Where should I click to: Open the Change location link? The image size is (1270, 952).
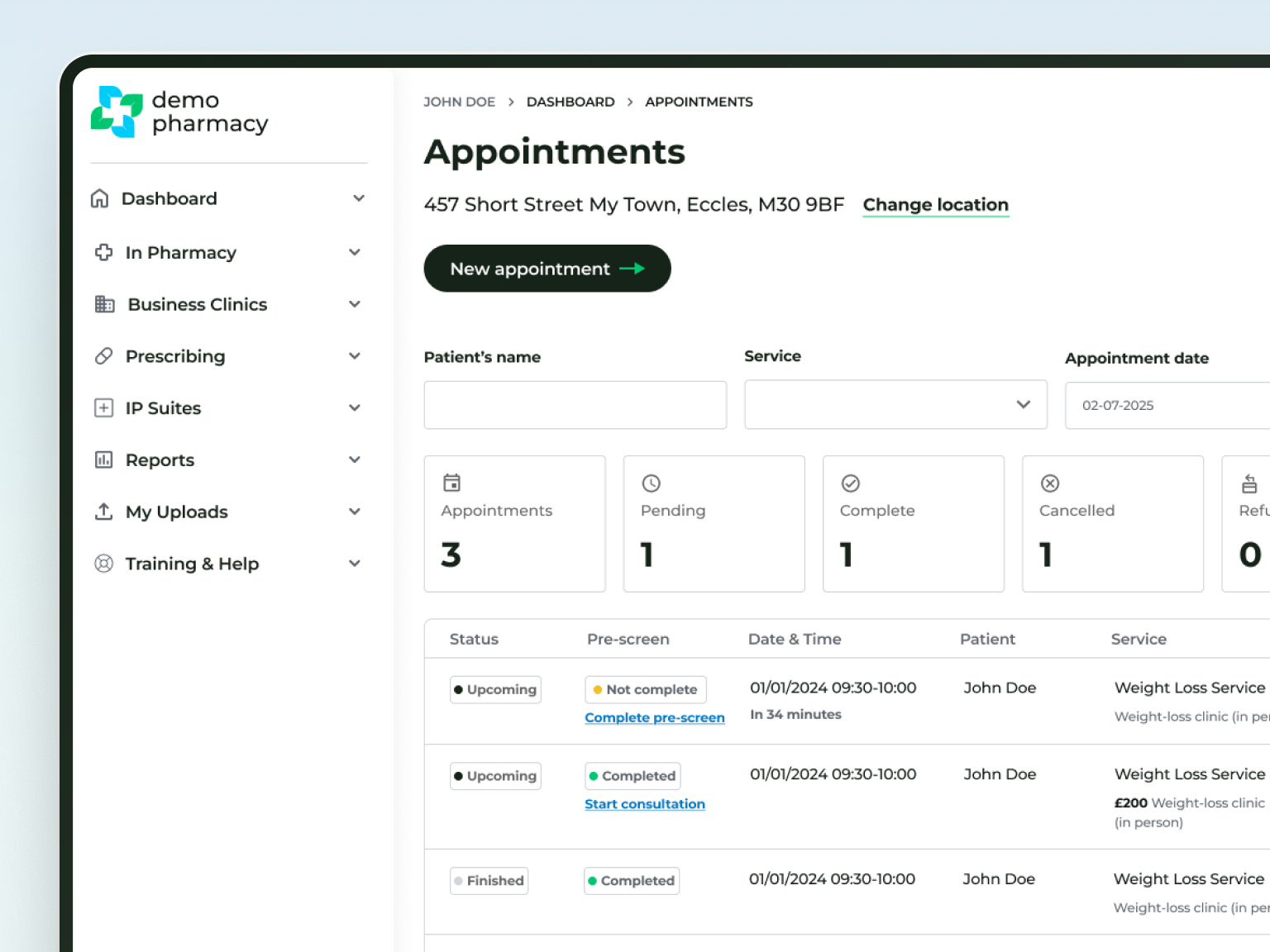pyautogui.click(x=935, y=204)
